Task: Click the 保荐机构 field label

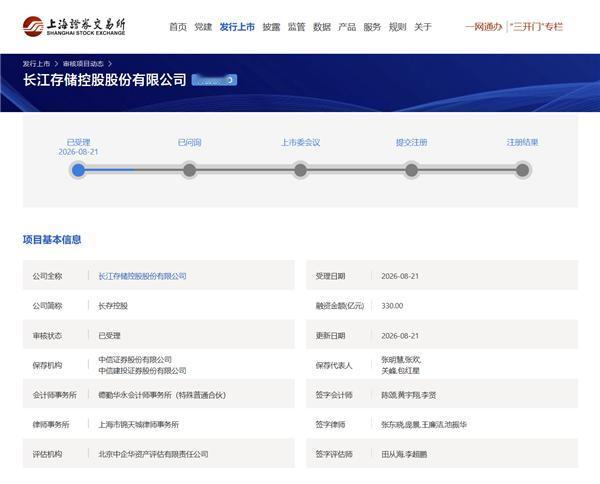Action: point(47,365)
